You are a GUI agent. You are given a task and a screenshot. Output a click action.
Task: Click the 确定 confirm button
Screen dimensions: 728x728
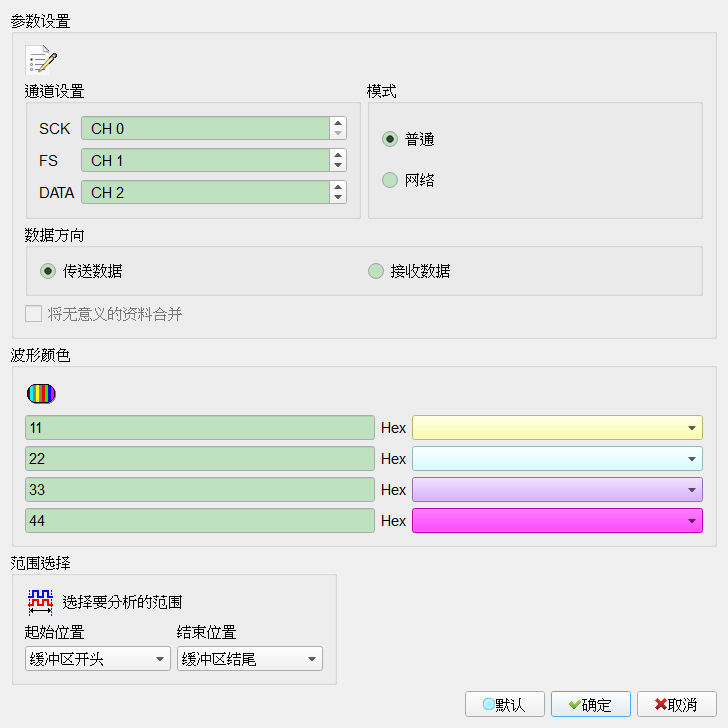pos(591,704)
